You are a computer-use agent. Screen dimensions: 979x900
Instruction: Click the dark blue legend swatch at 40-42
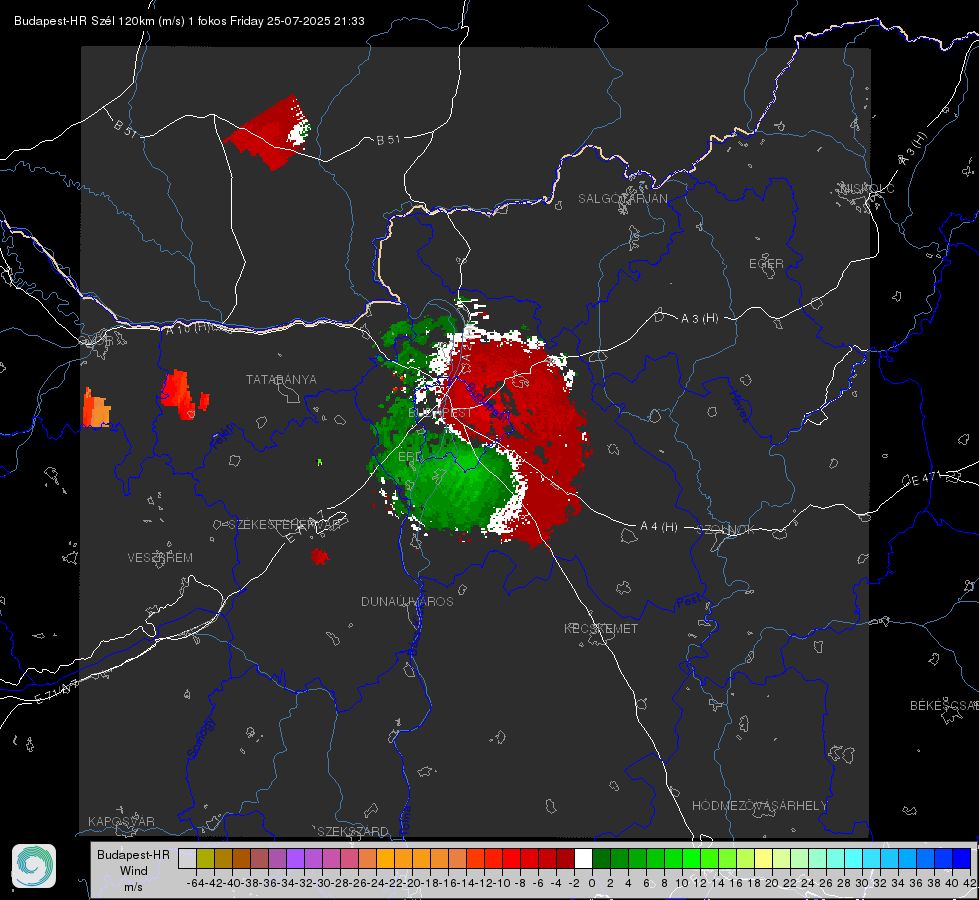tap(962, 859)
